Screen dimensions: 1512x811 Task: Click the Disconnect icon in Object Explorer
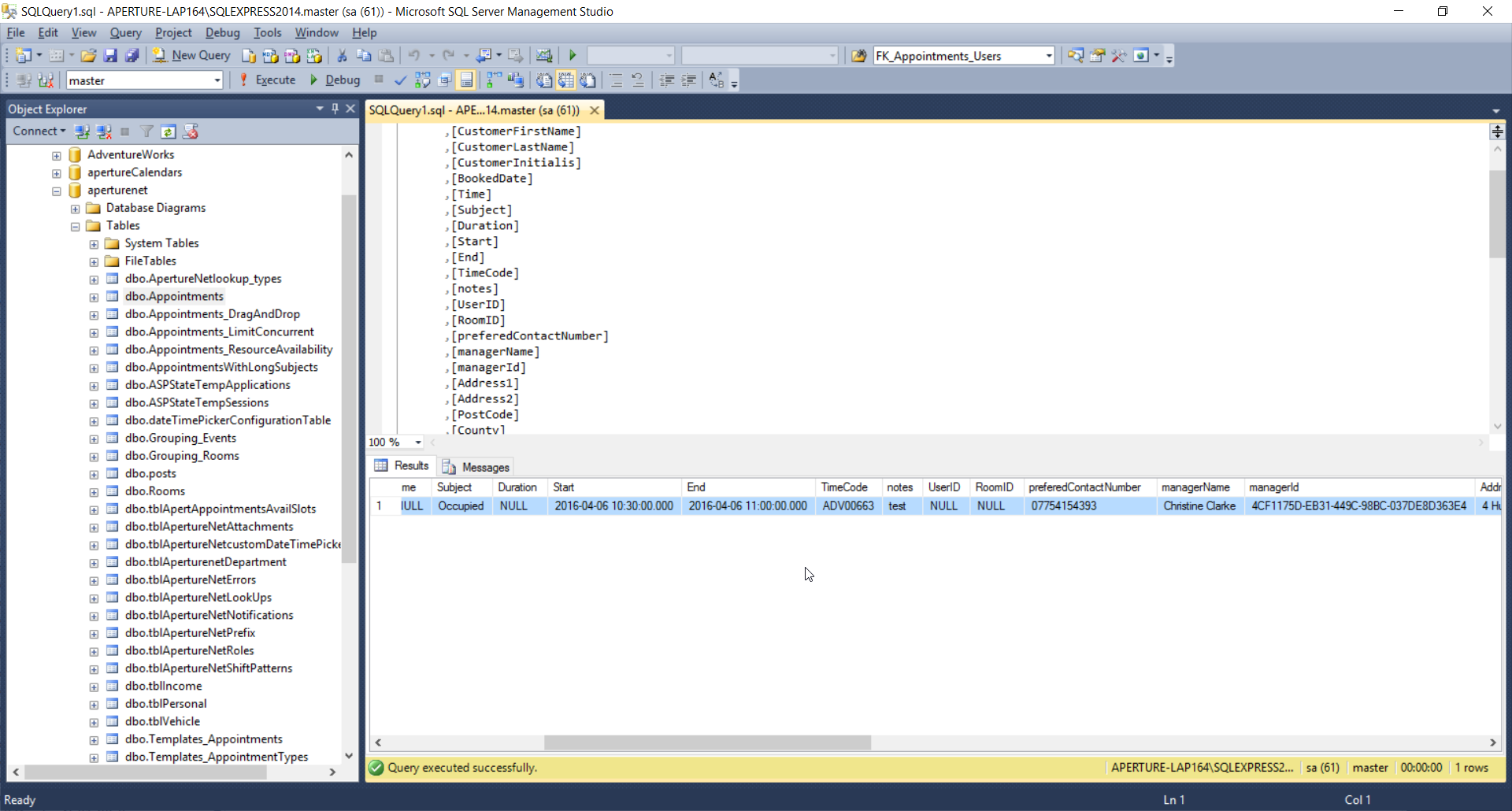click(103, 131)
